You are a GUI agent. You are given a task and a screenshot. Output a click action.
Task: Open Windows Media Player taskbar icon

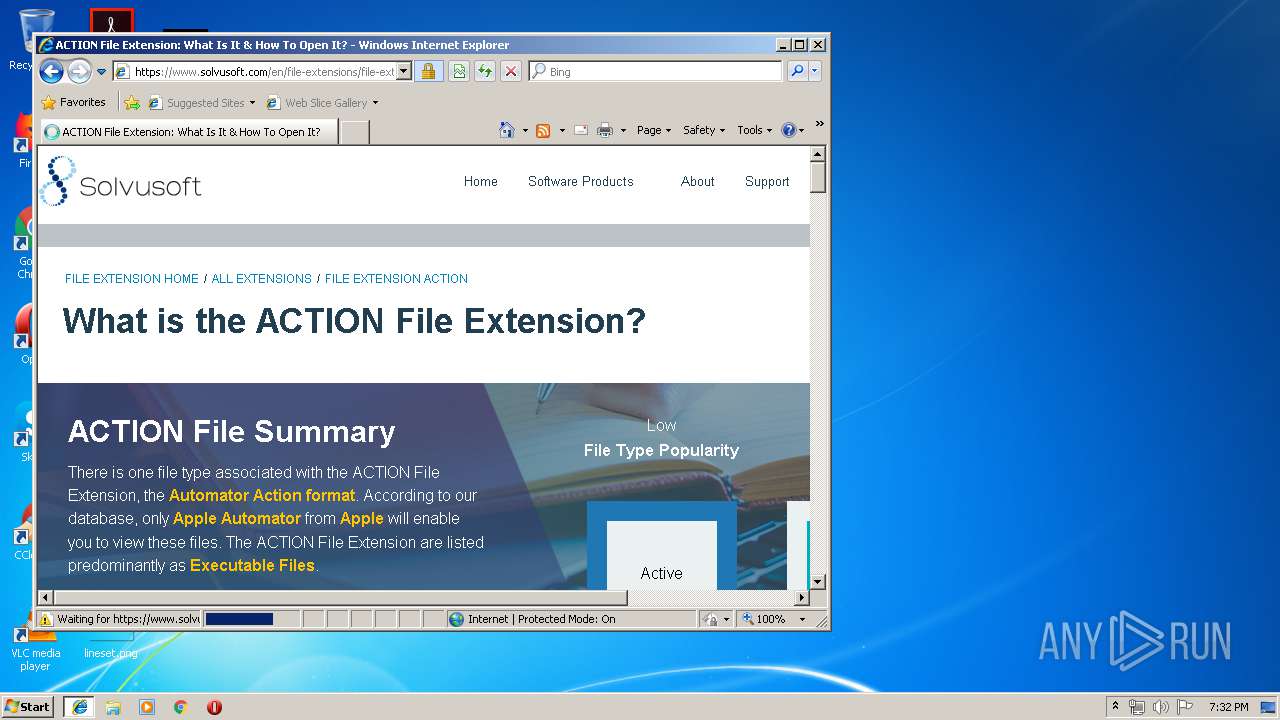point(147,706)
